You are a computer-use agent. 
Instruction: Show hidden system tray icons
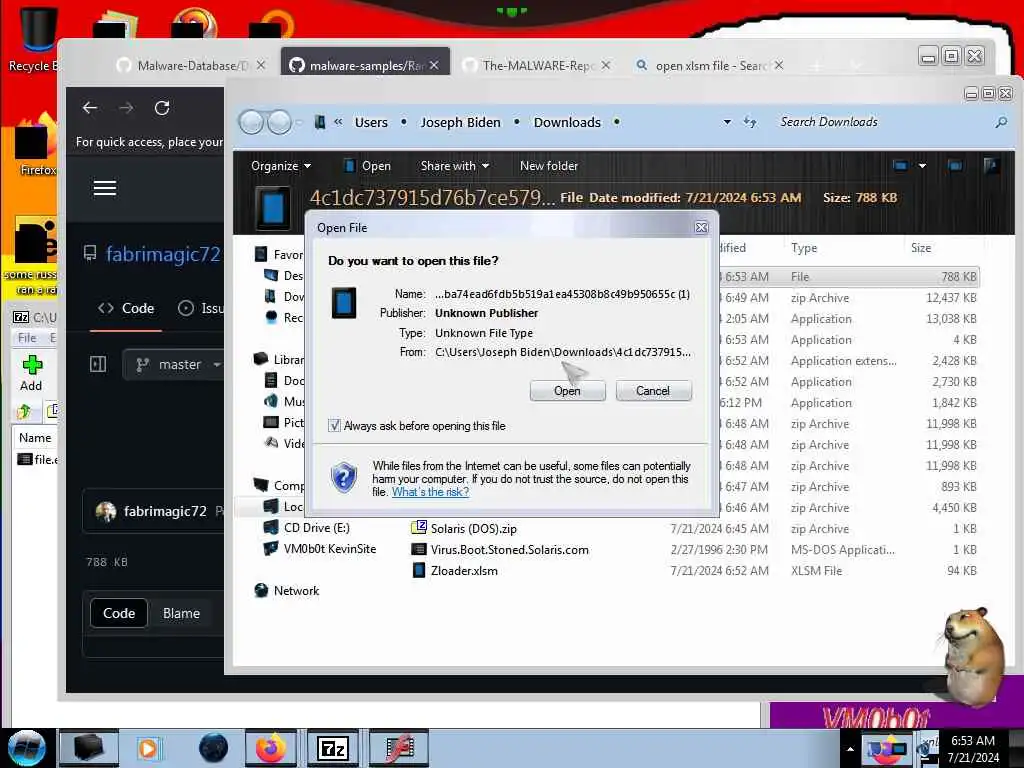click(x=850, y=749)
